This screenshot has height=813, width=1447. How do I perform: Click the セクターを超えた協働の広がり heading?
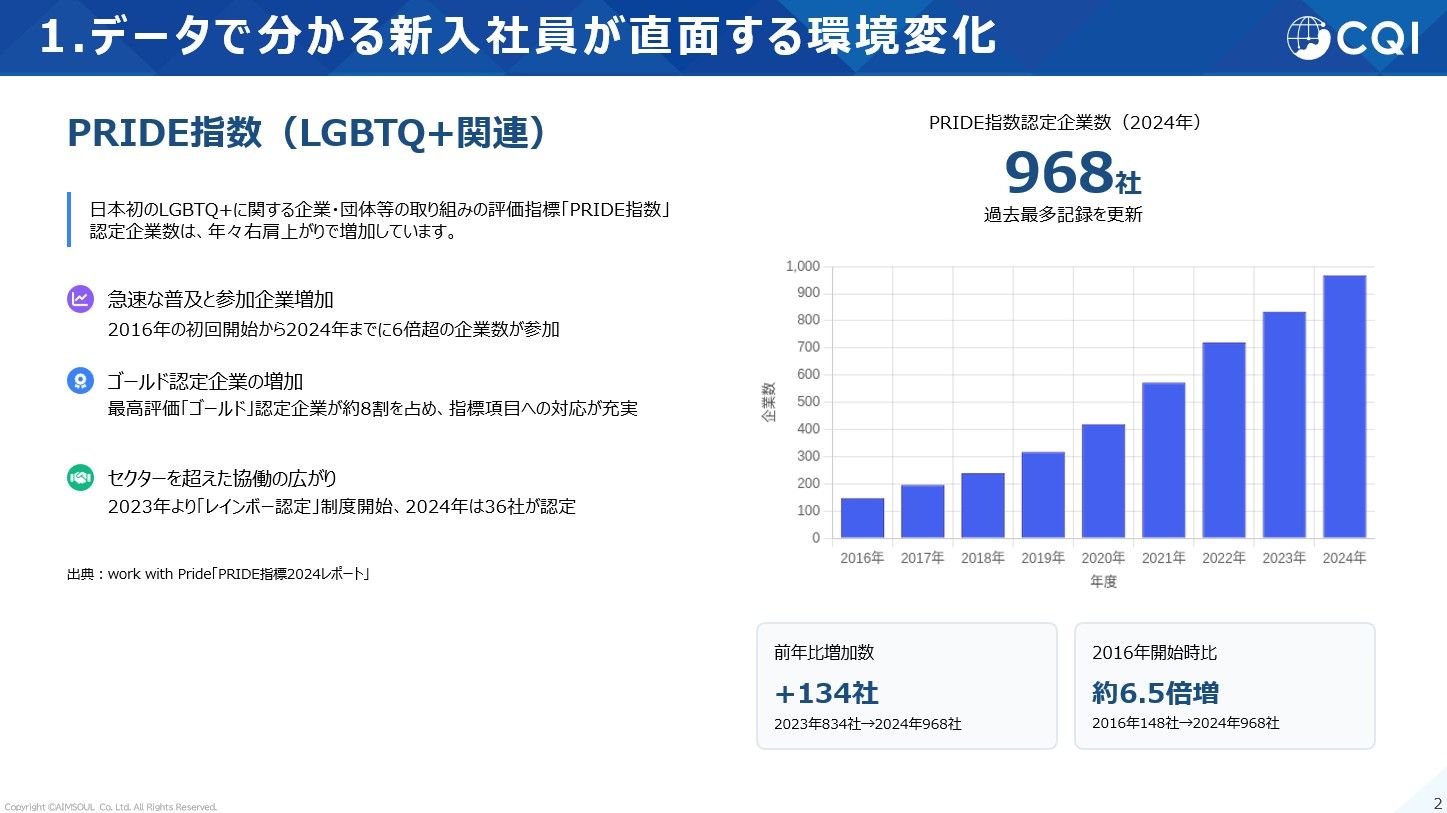pos(229,478)
